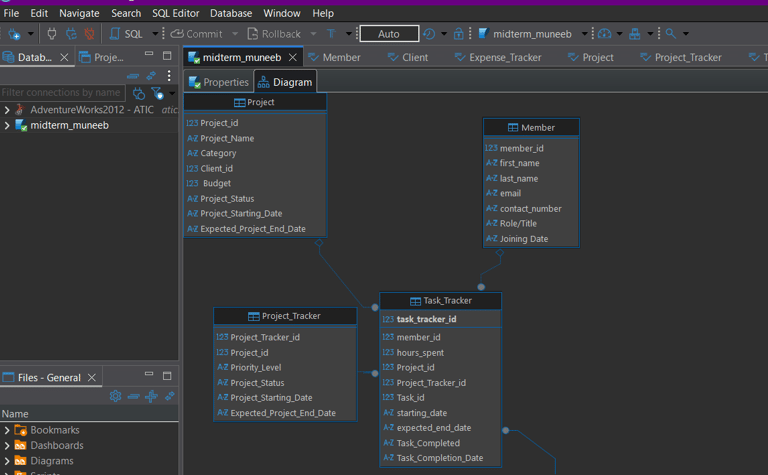Click the expand all plus icon in Files
Image resolution: width=768 pixels, height=475 pixels.
(151, 396)
